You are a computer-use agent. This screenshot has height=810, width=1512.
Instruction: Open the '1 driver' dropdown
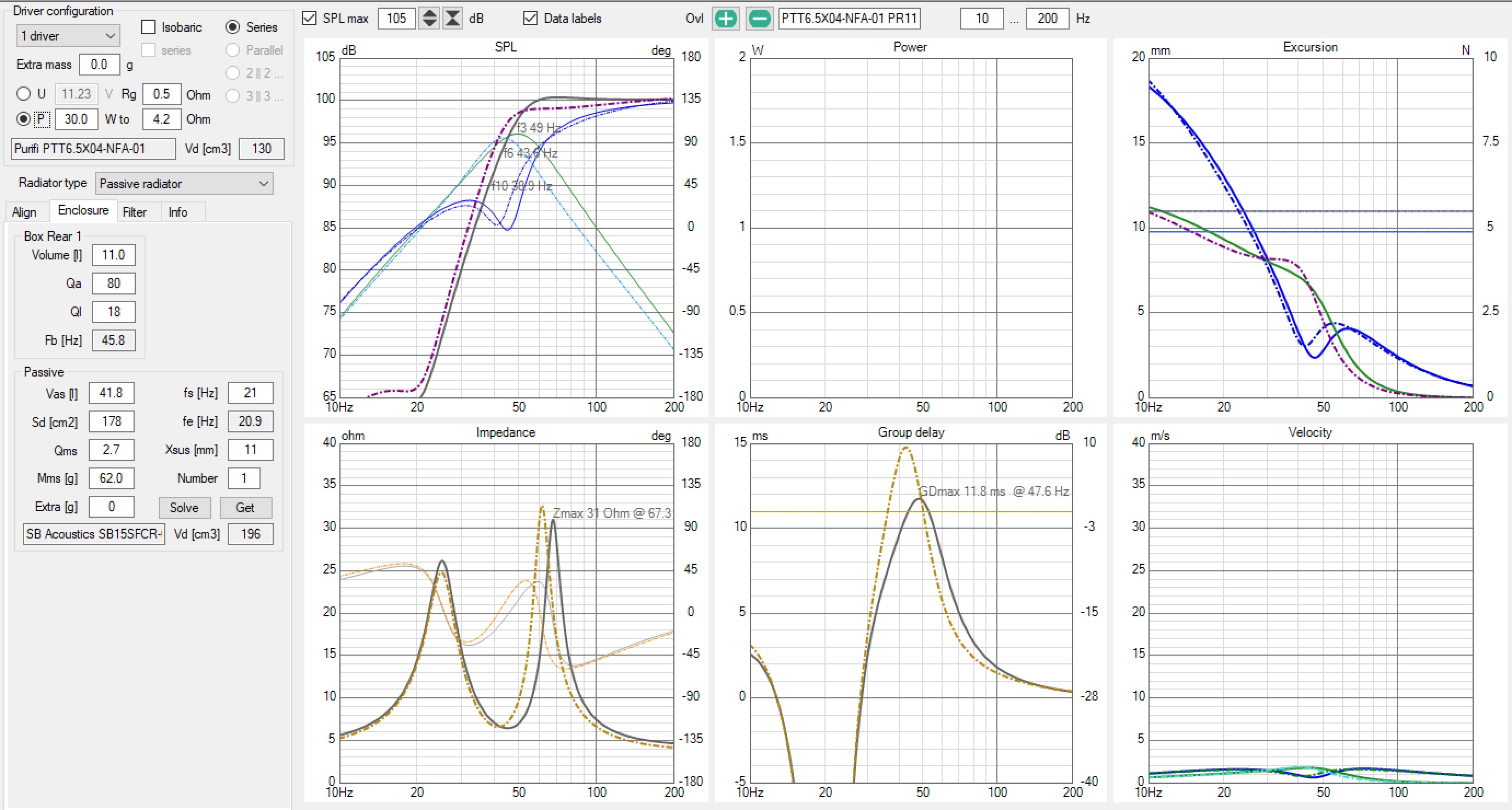click(x=68, y=36)
